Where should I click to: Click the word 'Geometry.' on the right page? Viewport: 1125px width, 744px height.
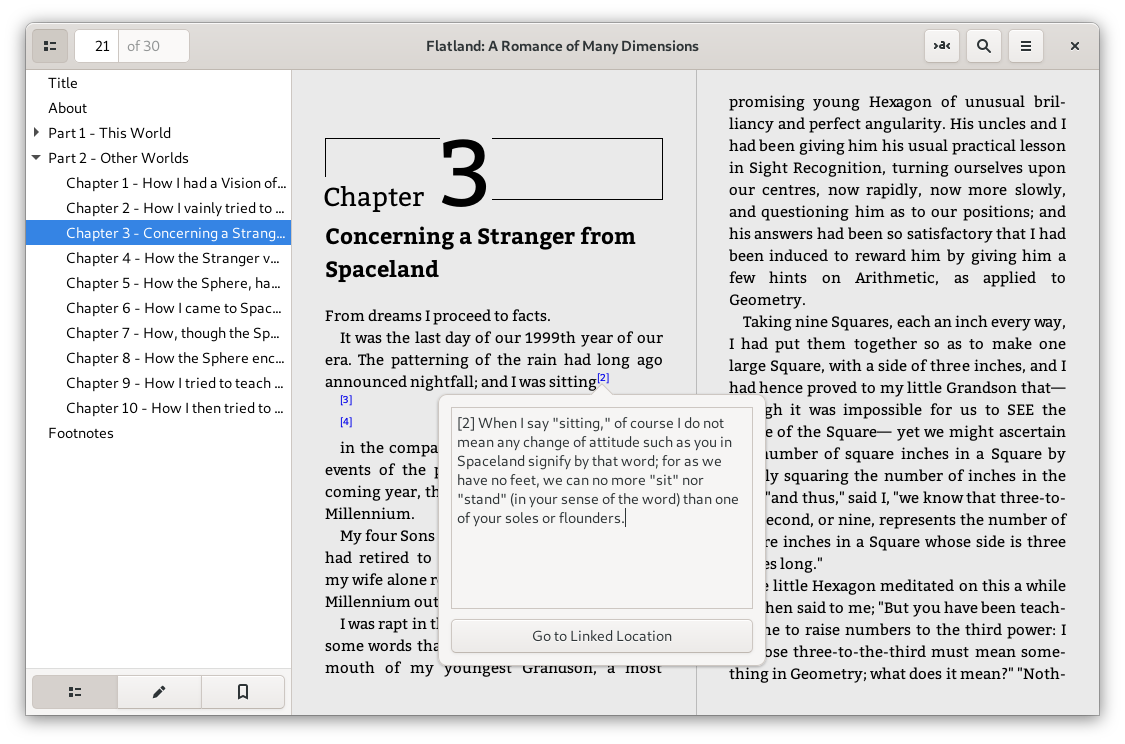pyautogui.click(x=767, y=300)
